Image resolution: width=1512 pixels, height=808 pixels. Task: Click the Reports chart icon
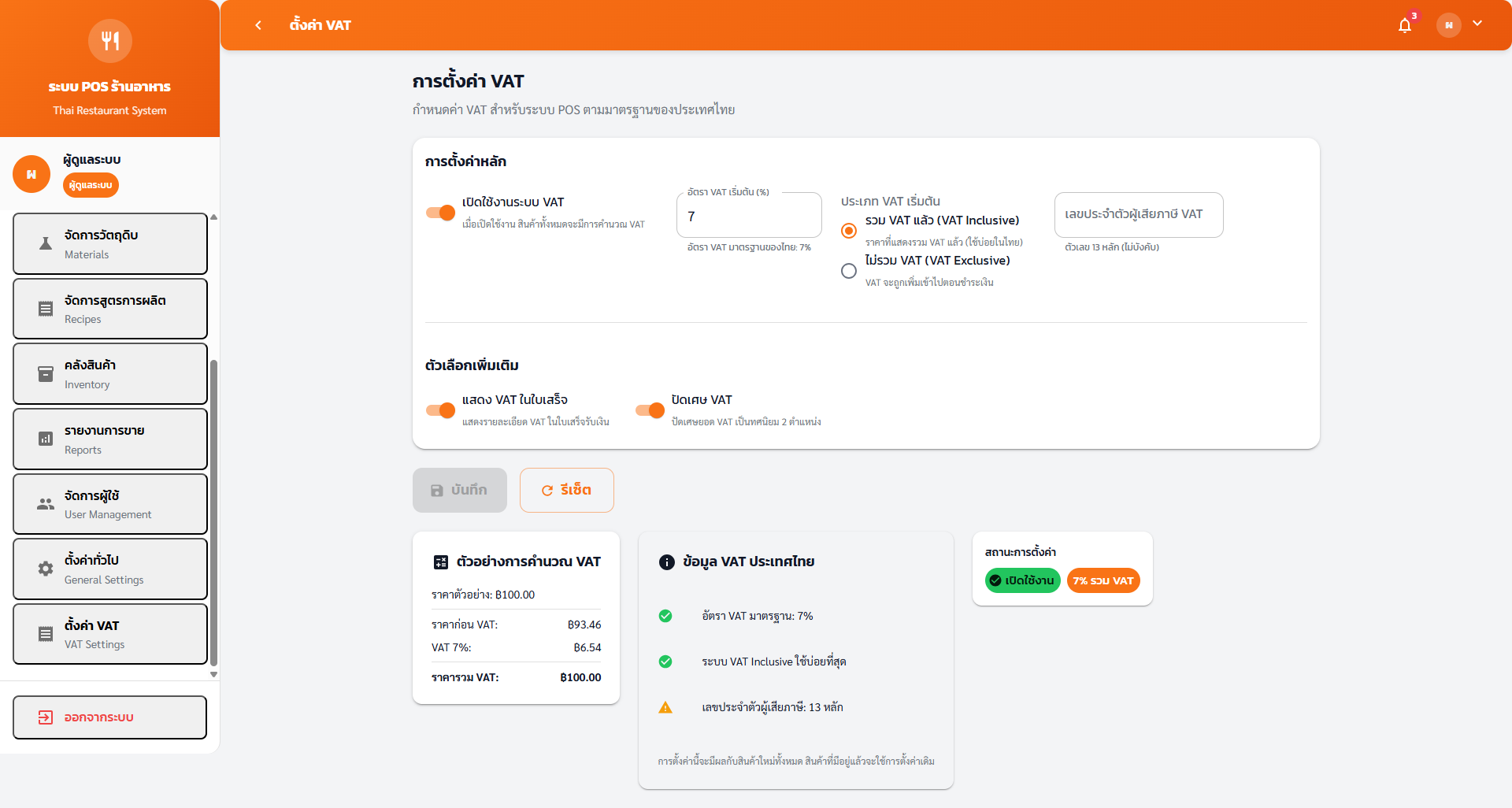click(46, 439)
